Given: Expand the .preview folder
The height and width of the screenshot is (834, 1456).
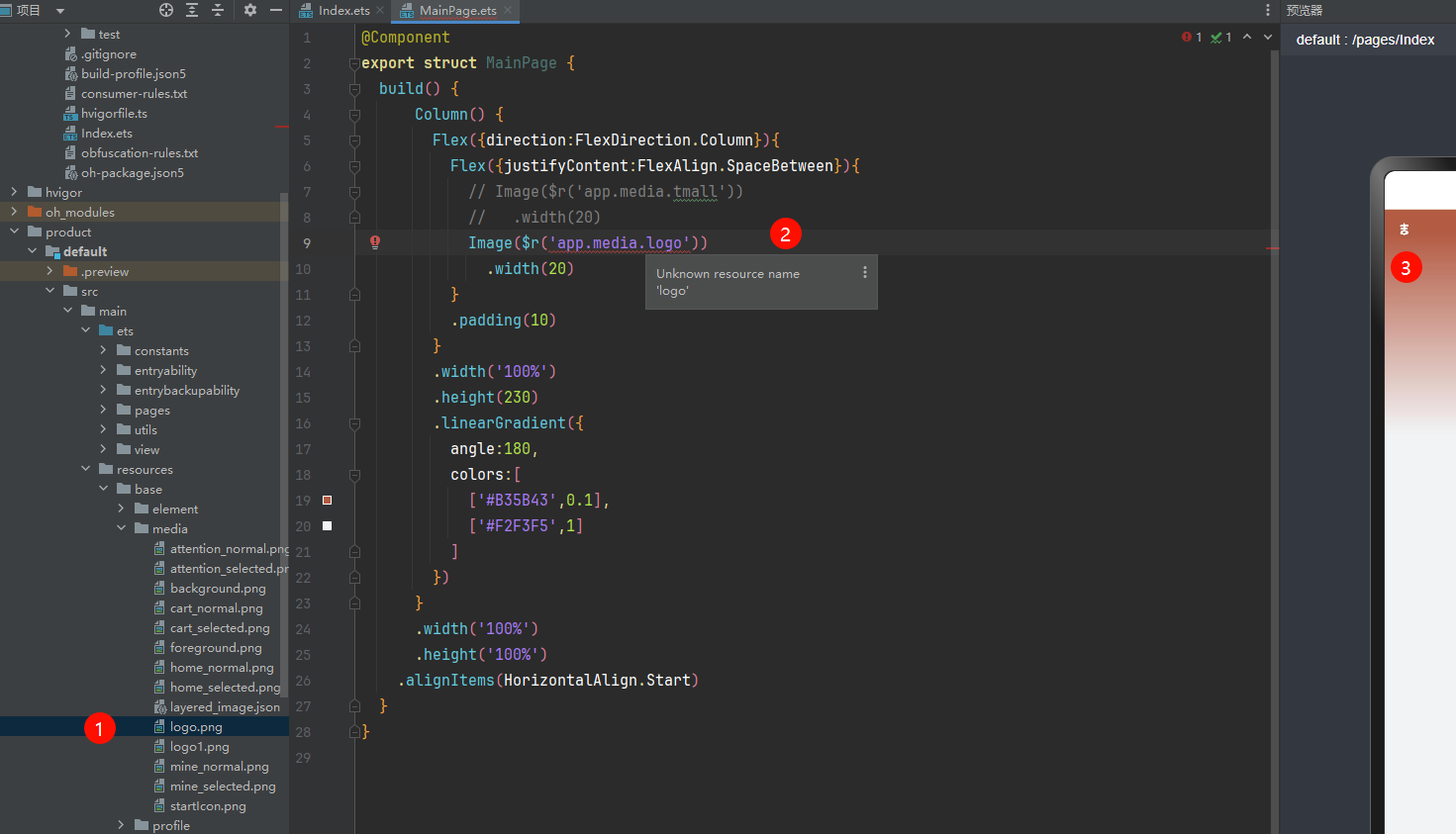Looking at the screenshot, I should [49, 271].
